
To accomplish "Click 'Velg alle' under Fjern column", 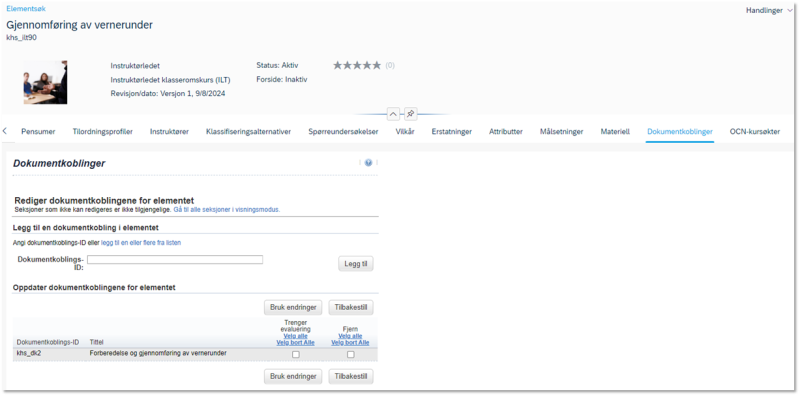I will point(351,336).
